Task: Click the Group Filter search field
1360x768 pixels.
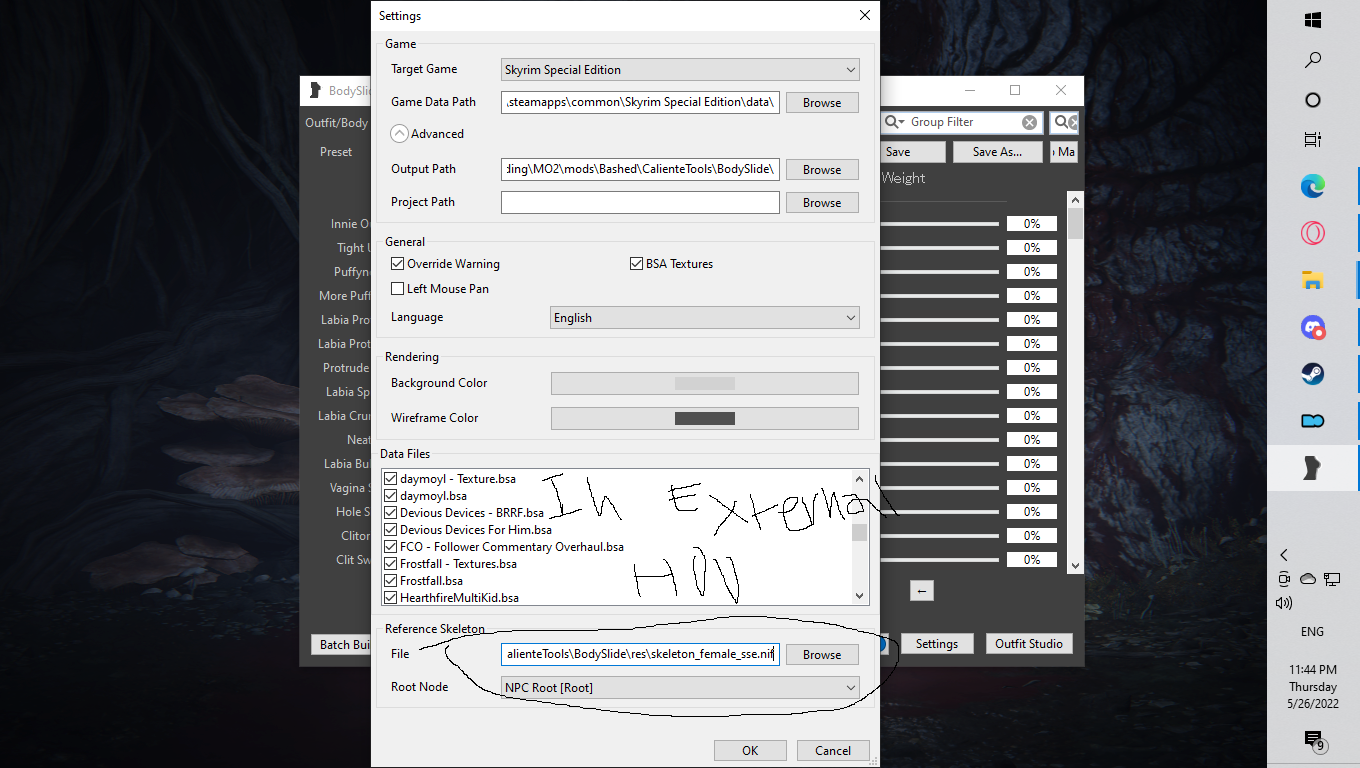Action: pos(963,122)
